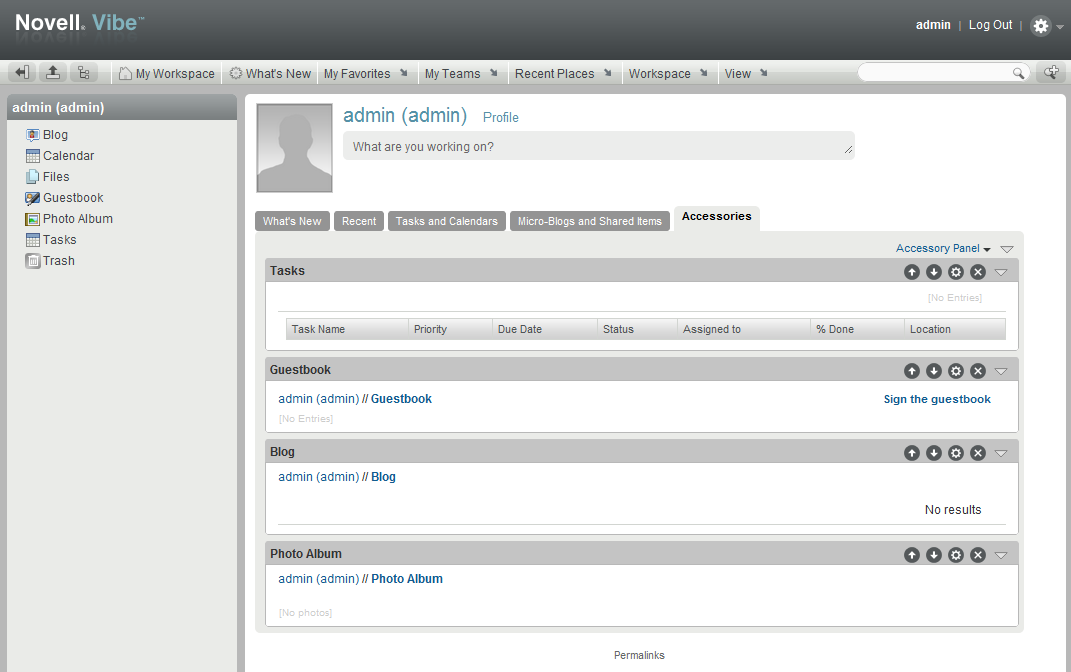Viewport: 1071px width, 672px height.
Task: Open the Files folder in the sidebar
Action: point(55,176)
